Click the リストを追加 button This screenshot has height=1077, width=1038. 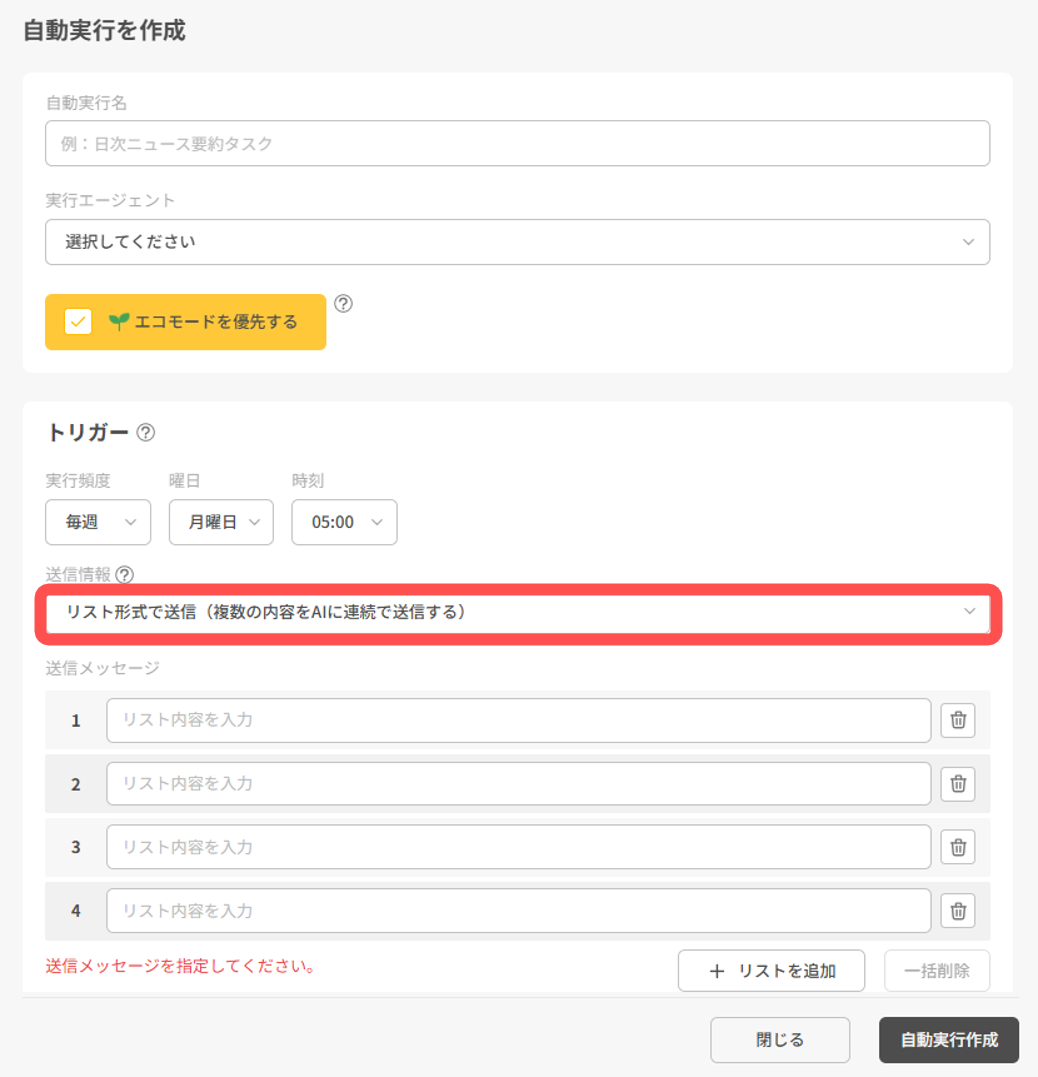(x=771, y=971)
